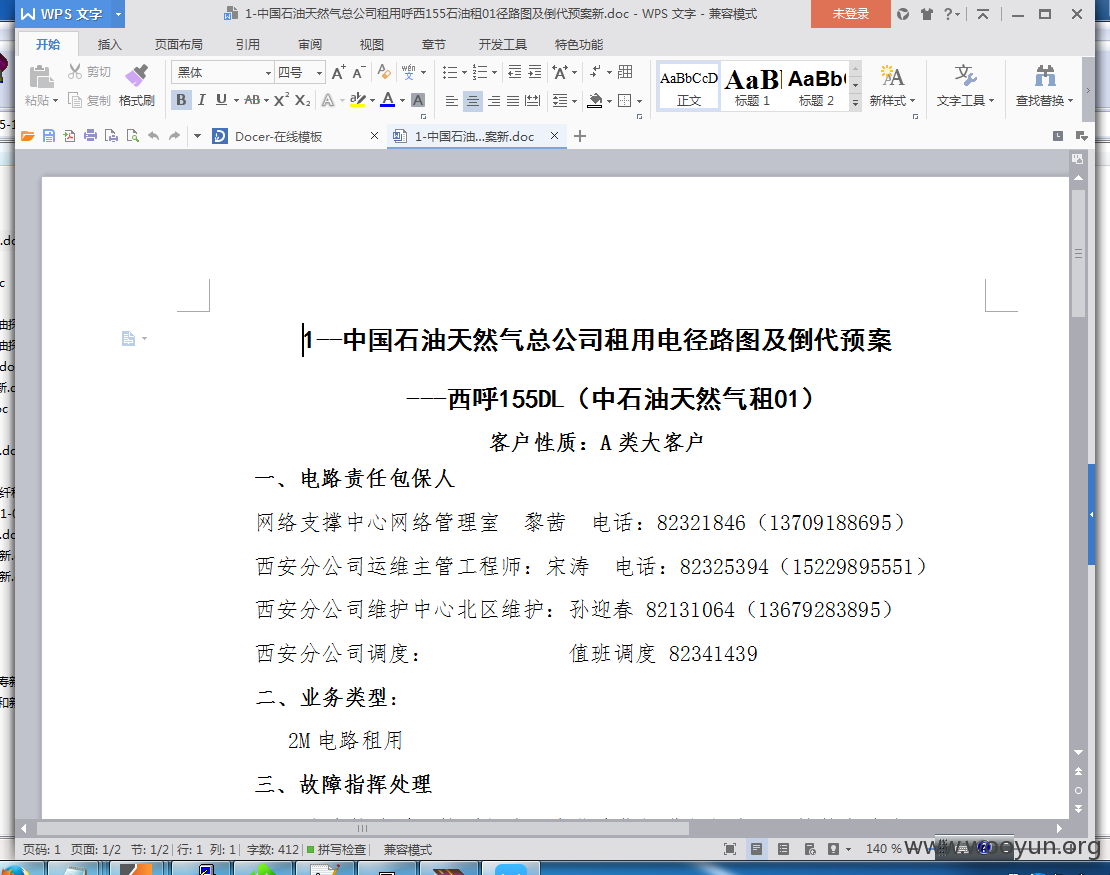Switch to outline view in status bar

tap(784, 849)
